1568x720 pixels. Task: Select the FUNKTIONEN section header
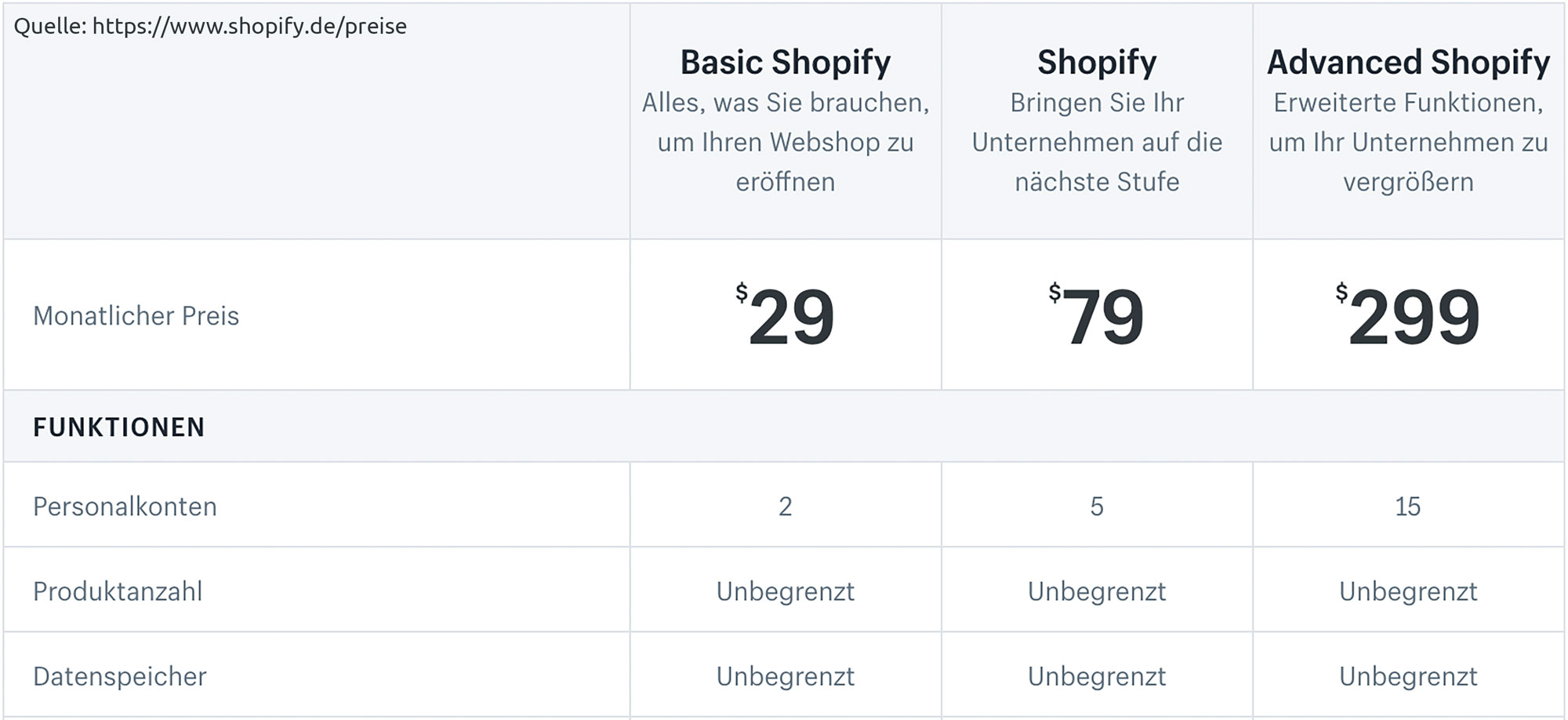pyautogui.click(x=119, y=427)
